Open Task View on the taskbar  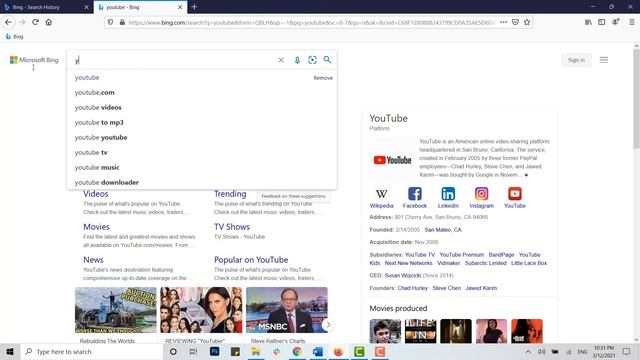(x=193, y=351)
